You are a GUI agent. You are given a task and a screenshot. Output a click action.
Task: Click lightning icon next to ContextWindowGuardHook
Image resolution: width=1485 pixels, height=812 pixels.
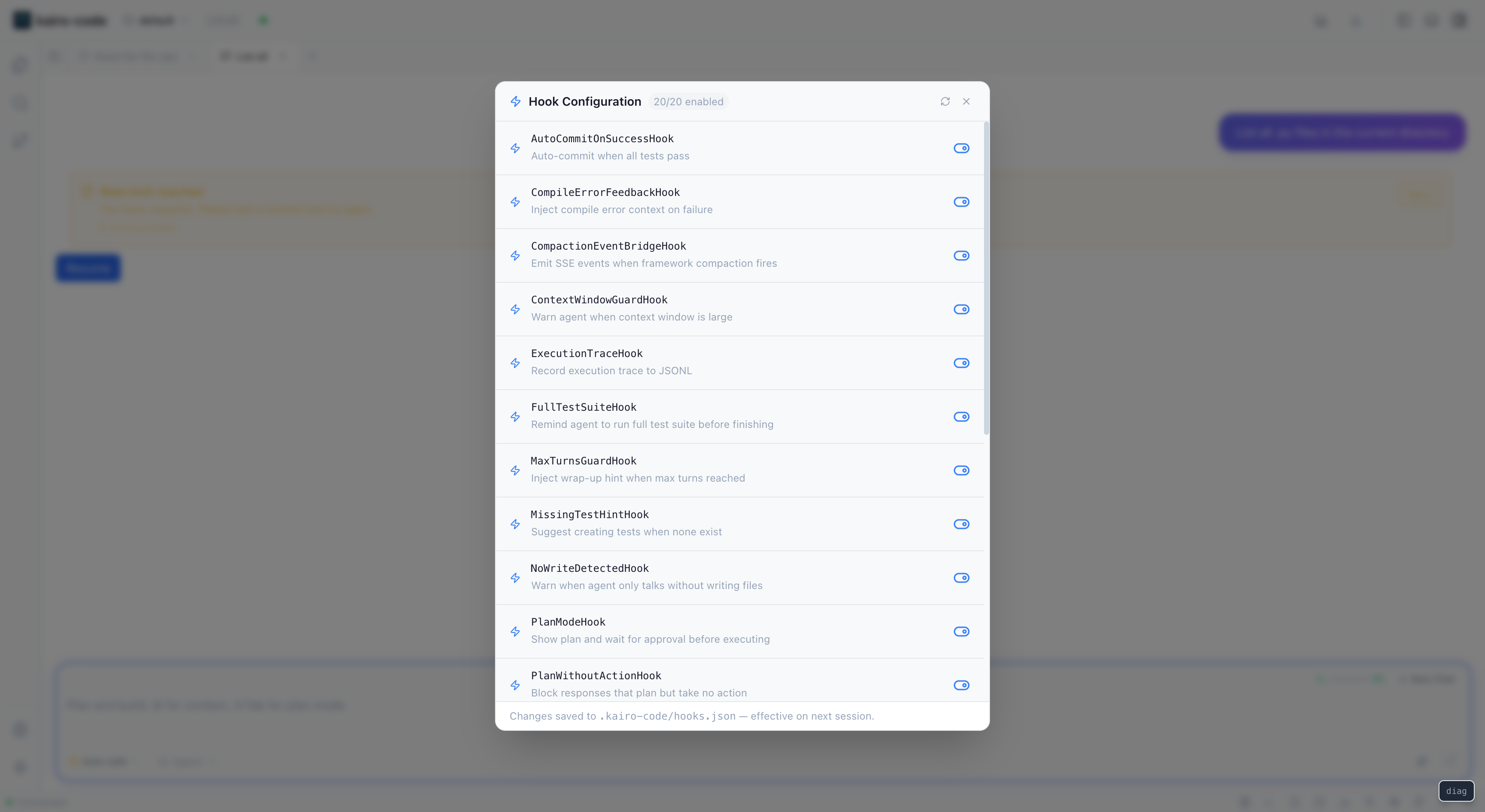(515, 309)
